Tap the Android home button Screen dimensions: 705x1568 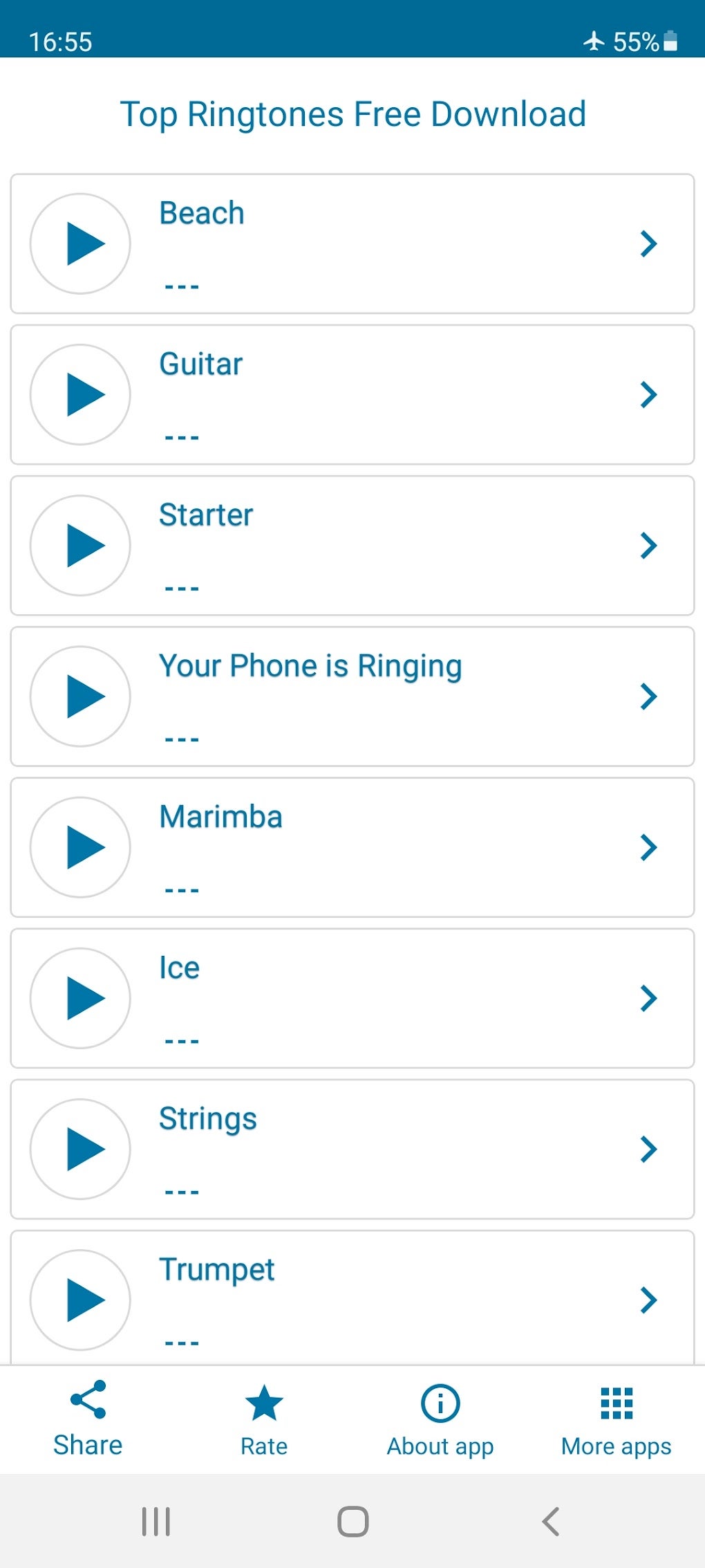352,1521
